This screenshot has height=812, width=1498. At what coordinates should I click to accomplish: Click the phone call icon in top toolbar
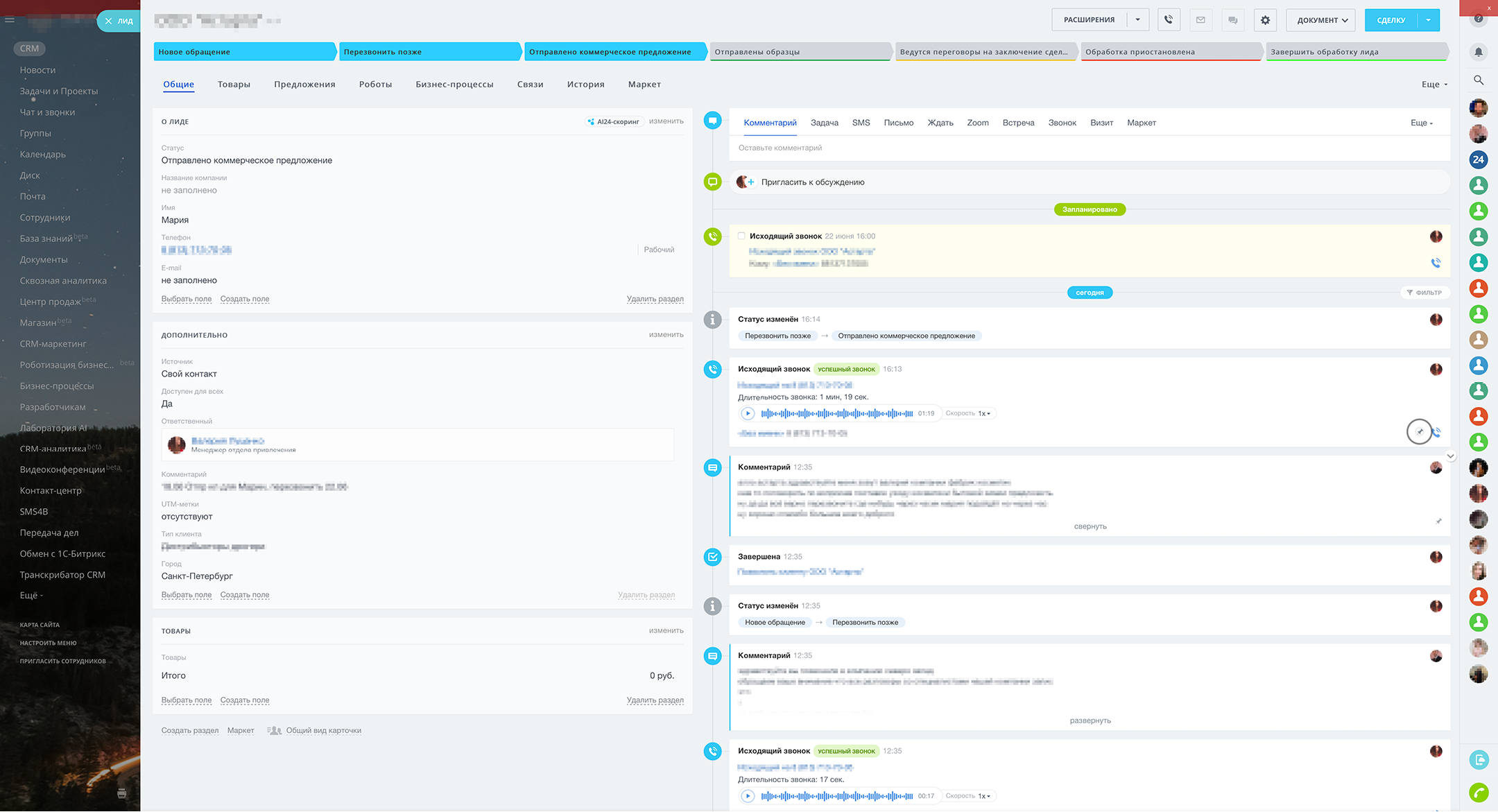(1169, 20)
